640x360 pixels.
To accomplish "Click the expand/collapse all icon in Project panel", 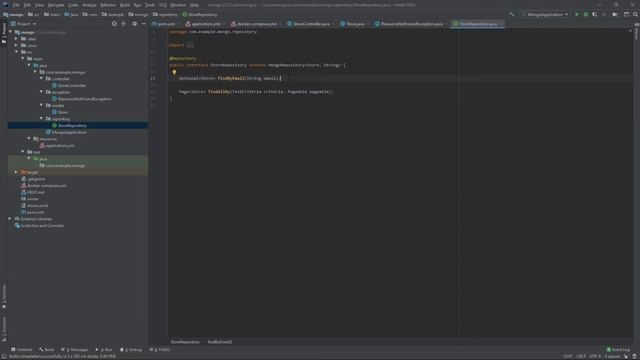I will click(124, 24).
